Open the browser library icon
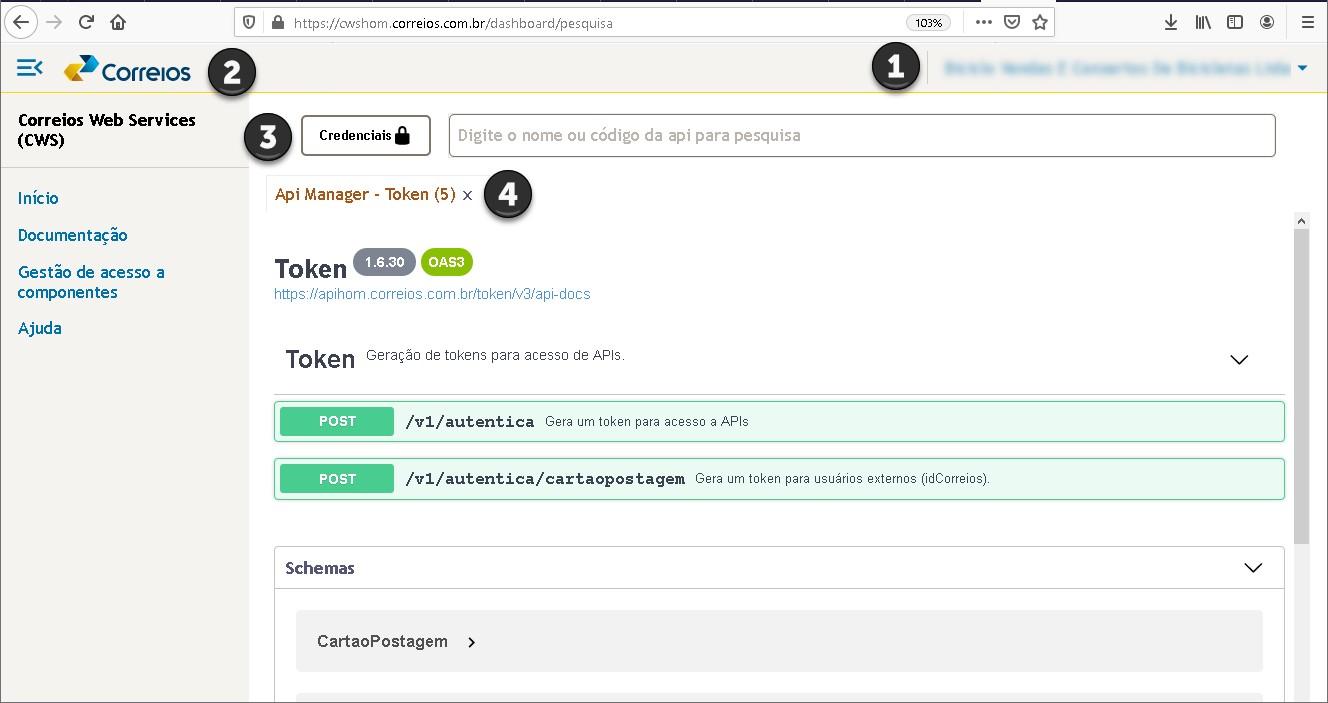This screenshot has width=1328, height=703. (1203, 22)
